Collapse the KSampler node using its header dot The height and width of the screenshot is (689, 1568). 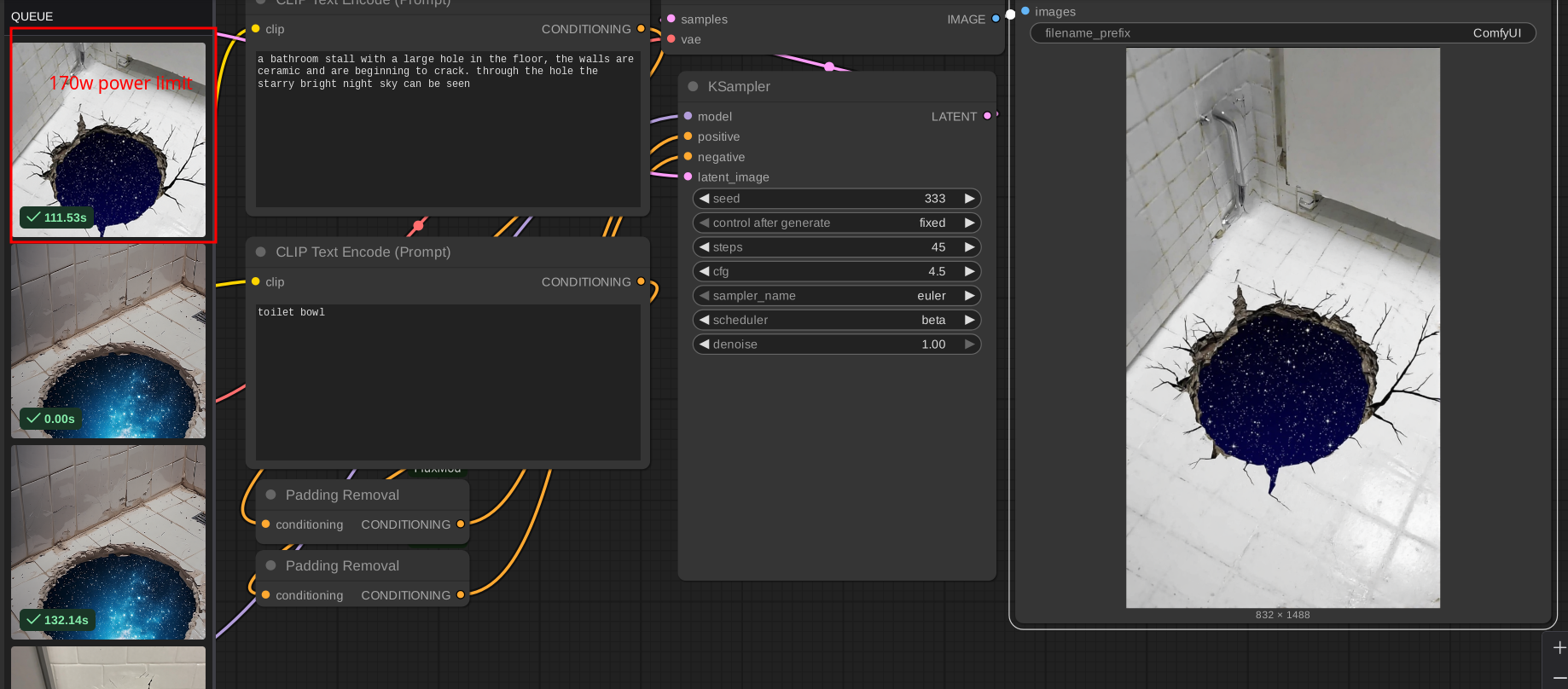click(x=693, y=87)
